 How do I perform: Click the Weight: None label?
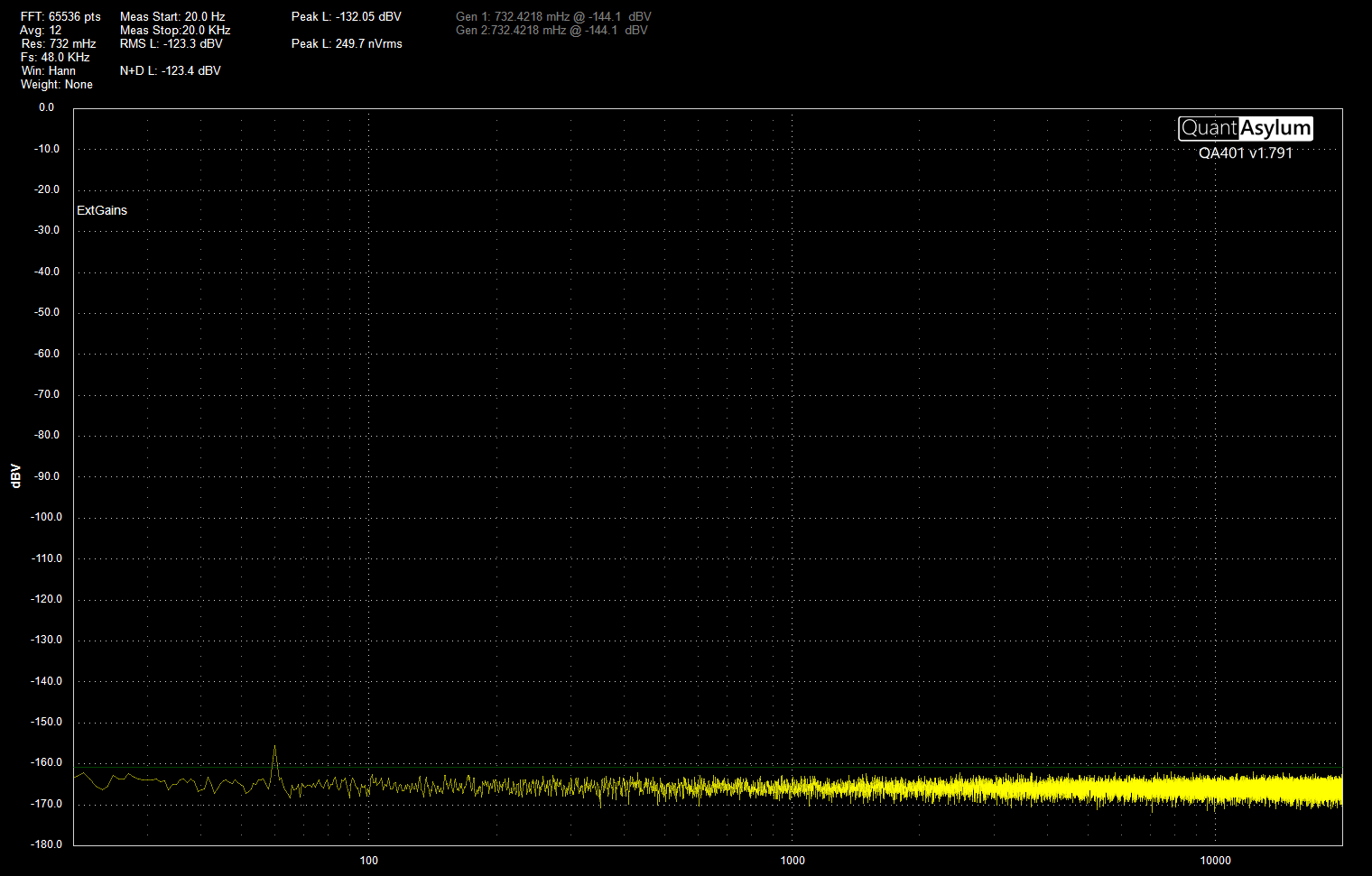point(57,85)
